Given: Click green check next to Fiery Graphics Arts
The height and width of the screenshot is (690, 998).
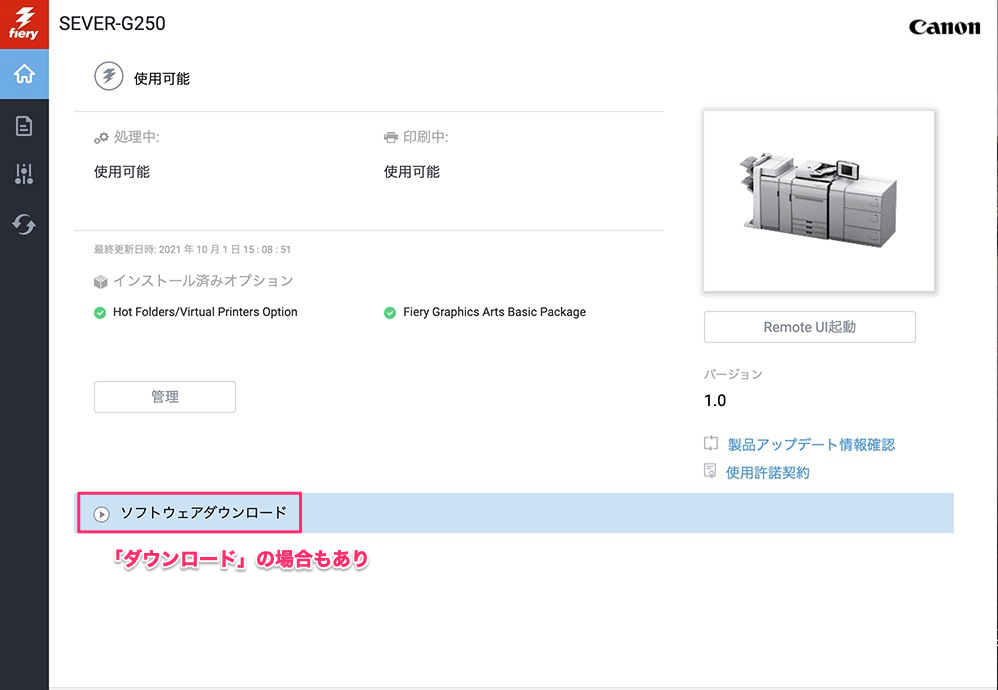Looking at the screenshot, I should point(390,313).
